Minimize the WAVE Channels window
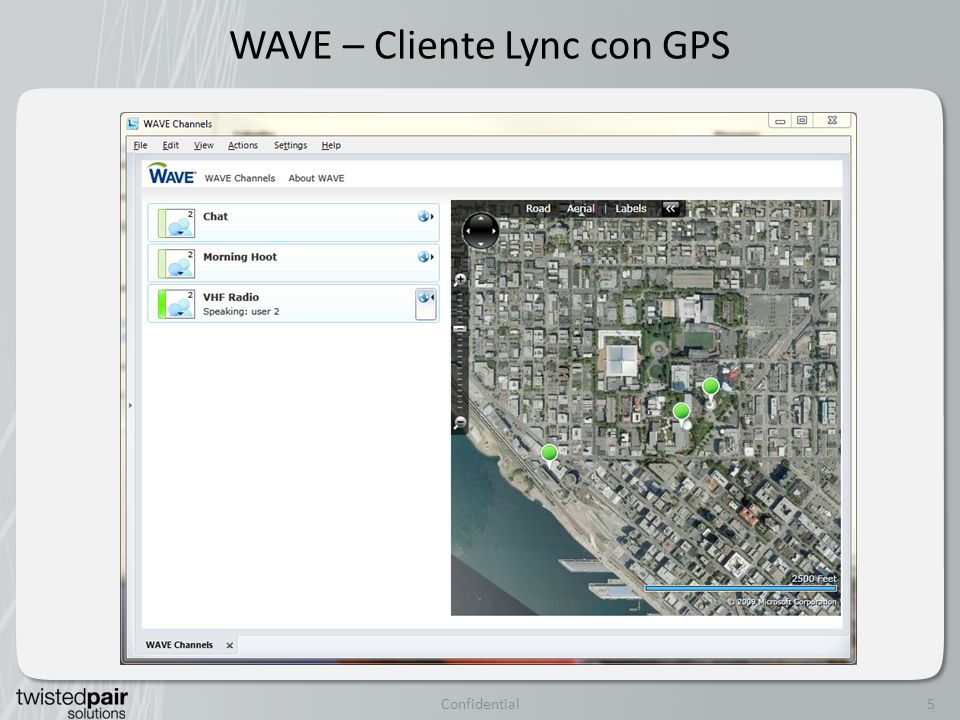Image resolution: width=960 pixels, height=720 pixels. point(779,121)
